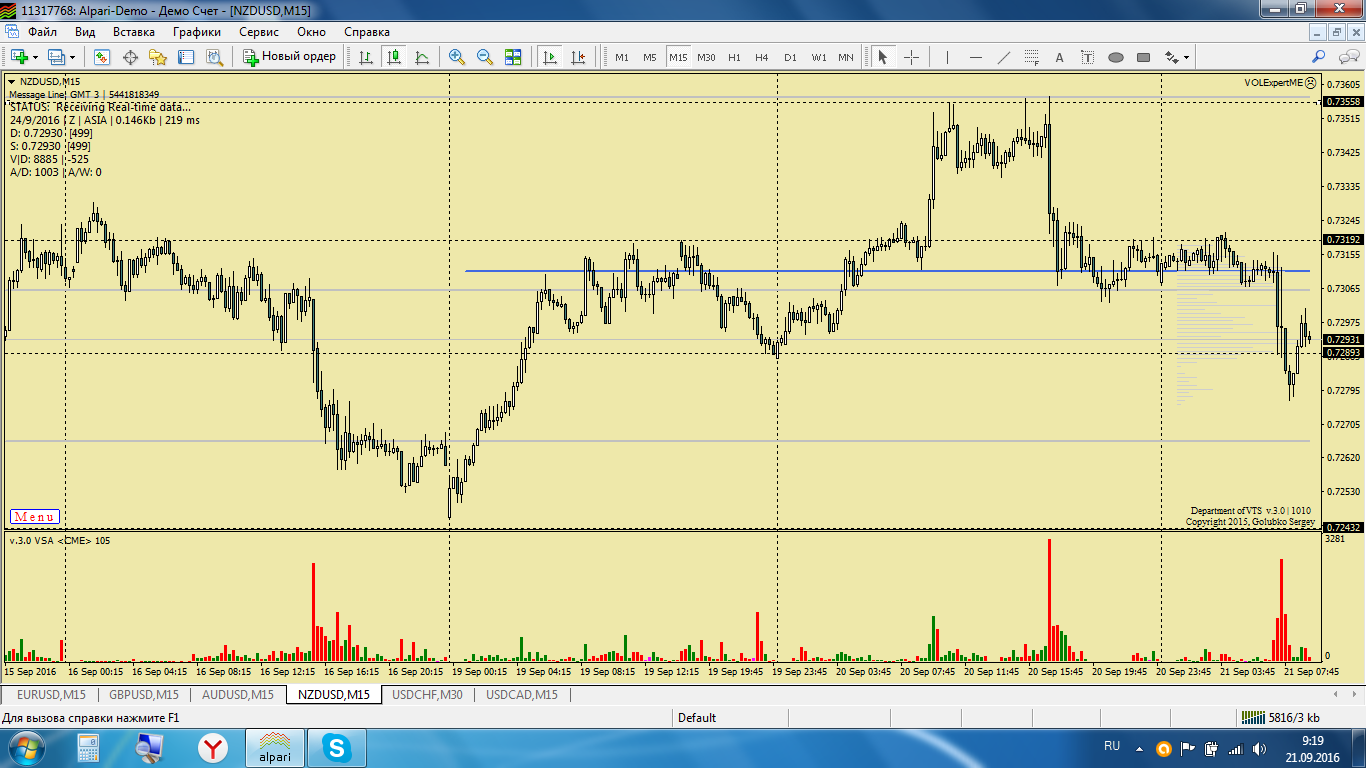Select the crosshair tool
The image size is (1366, 768).
[x=911, y=57]
